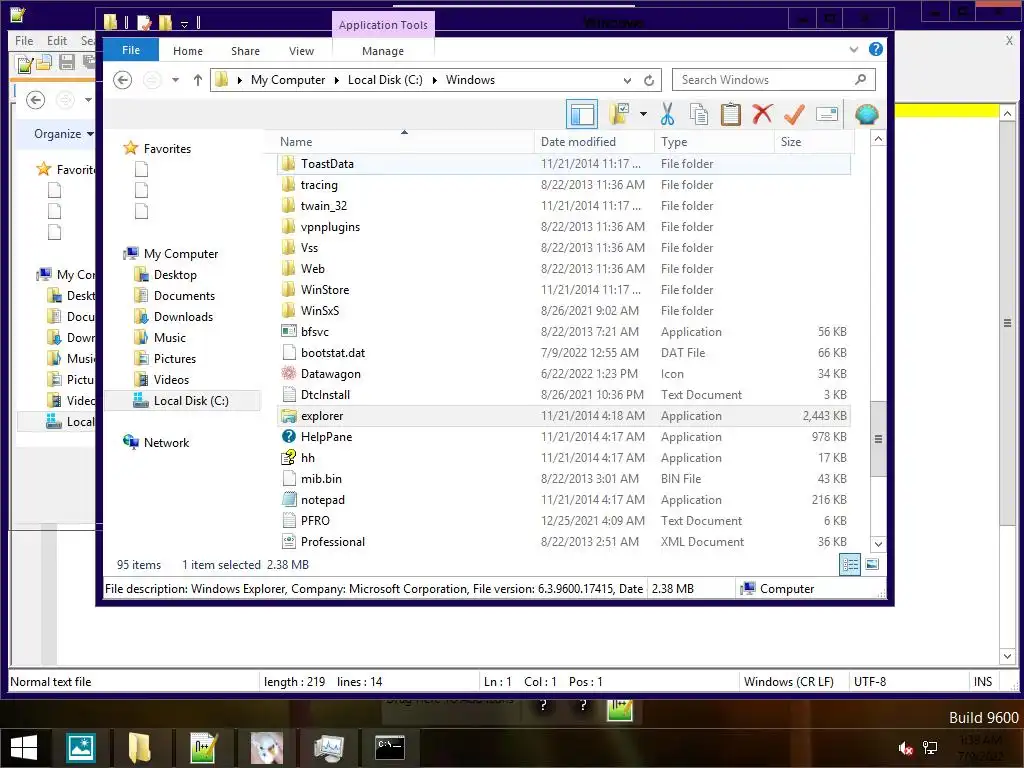Sort by the Type column header
Image resolution: width=1024 pixels, height=768 pixels.
[714, 142]
